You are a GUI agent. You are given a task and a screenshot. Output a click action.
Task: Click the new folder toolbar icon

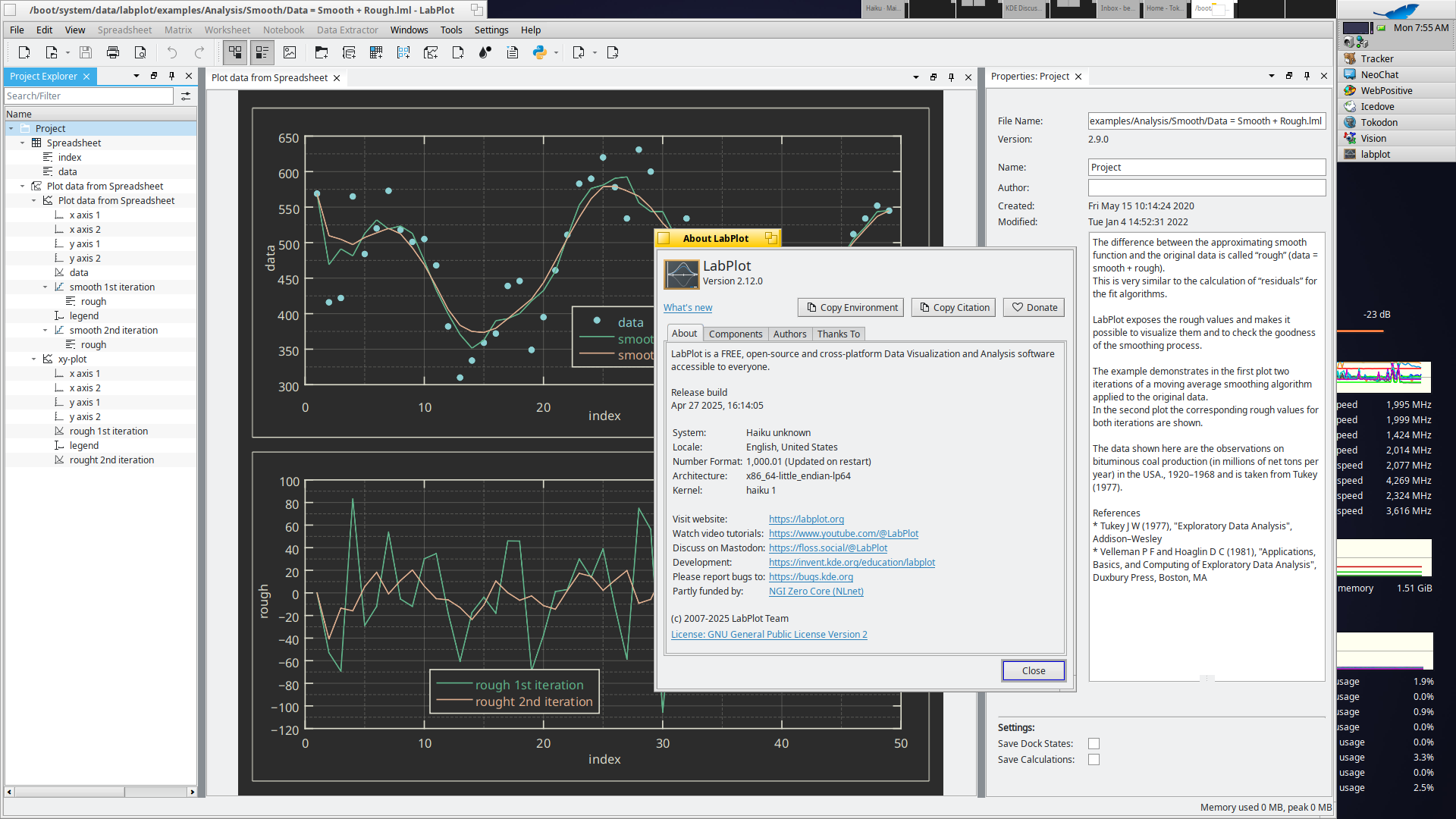coord(322,52)
